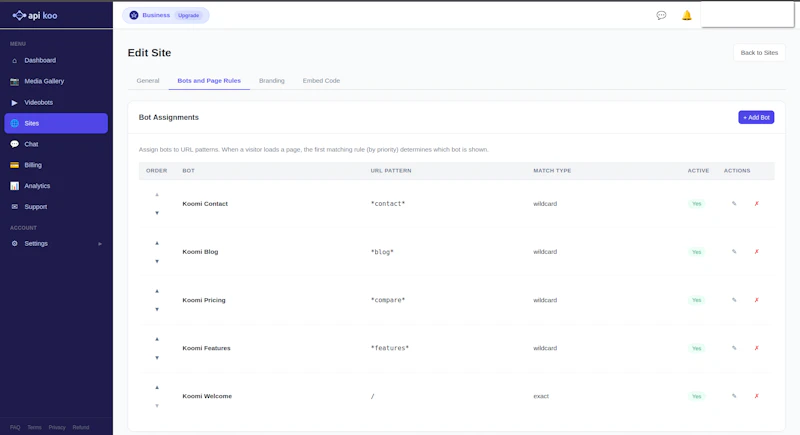
Task: Open Support in the sidebar
Action: 56,207
